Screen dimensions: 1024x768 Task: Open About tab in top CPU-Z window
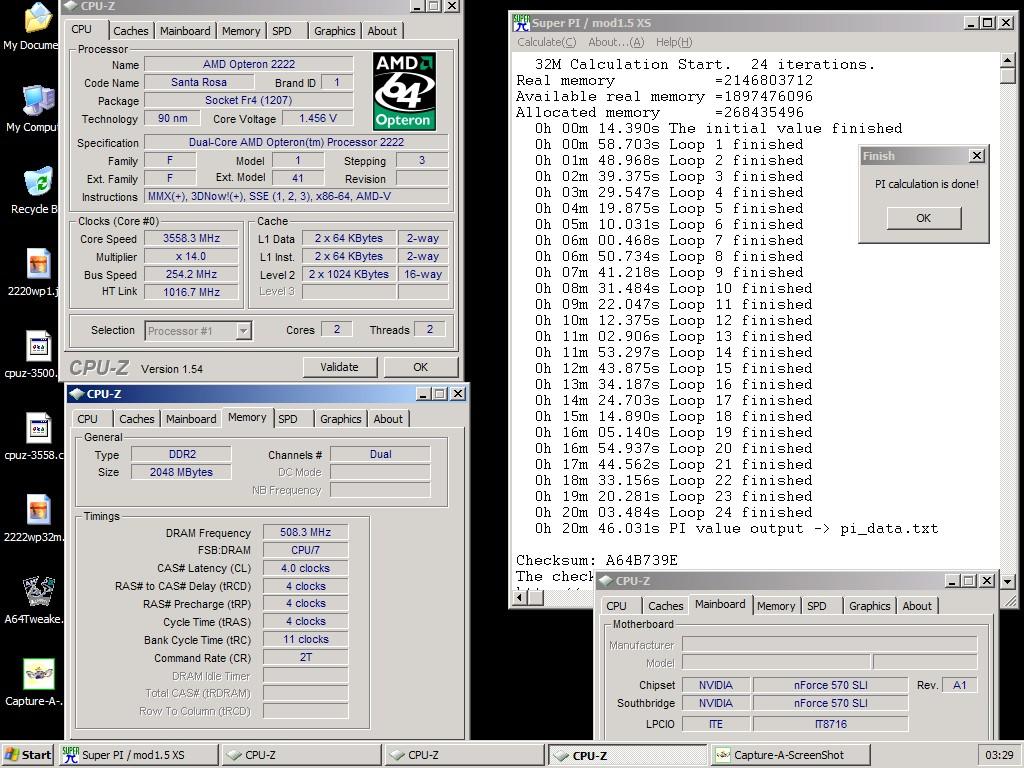pyautogui.click(x=382, y=31)
